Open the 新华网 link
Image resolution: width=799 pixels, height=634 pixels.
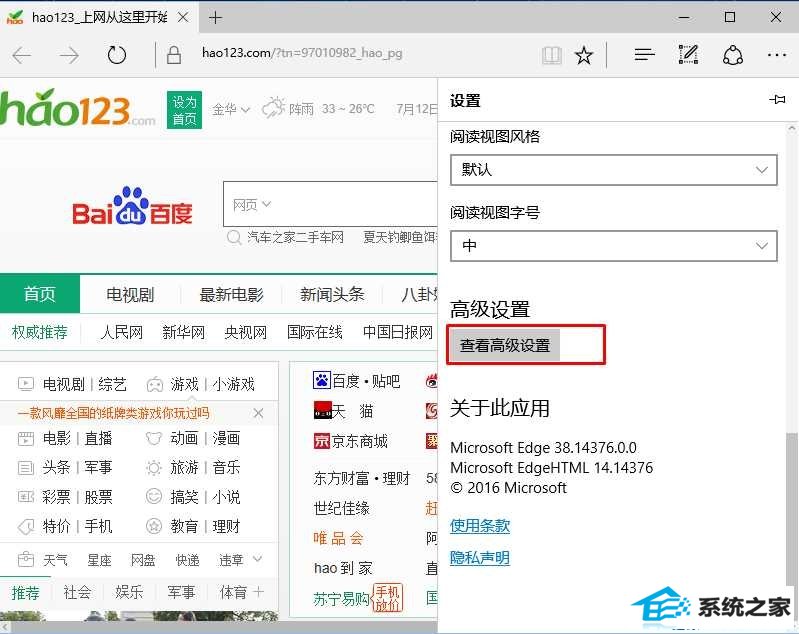click(183, 332)
